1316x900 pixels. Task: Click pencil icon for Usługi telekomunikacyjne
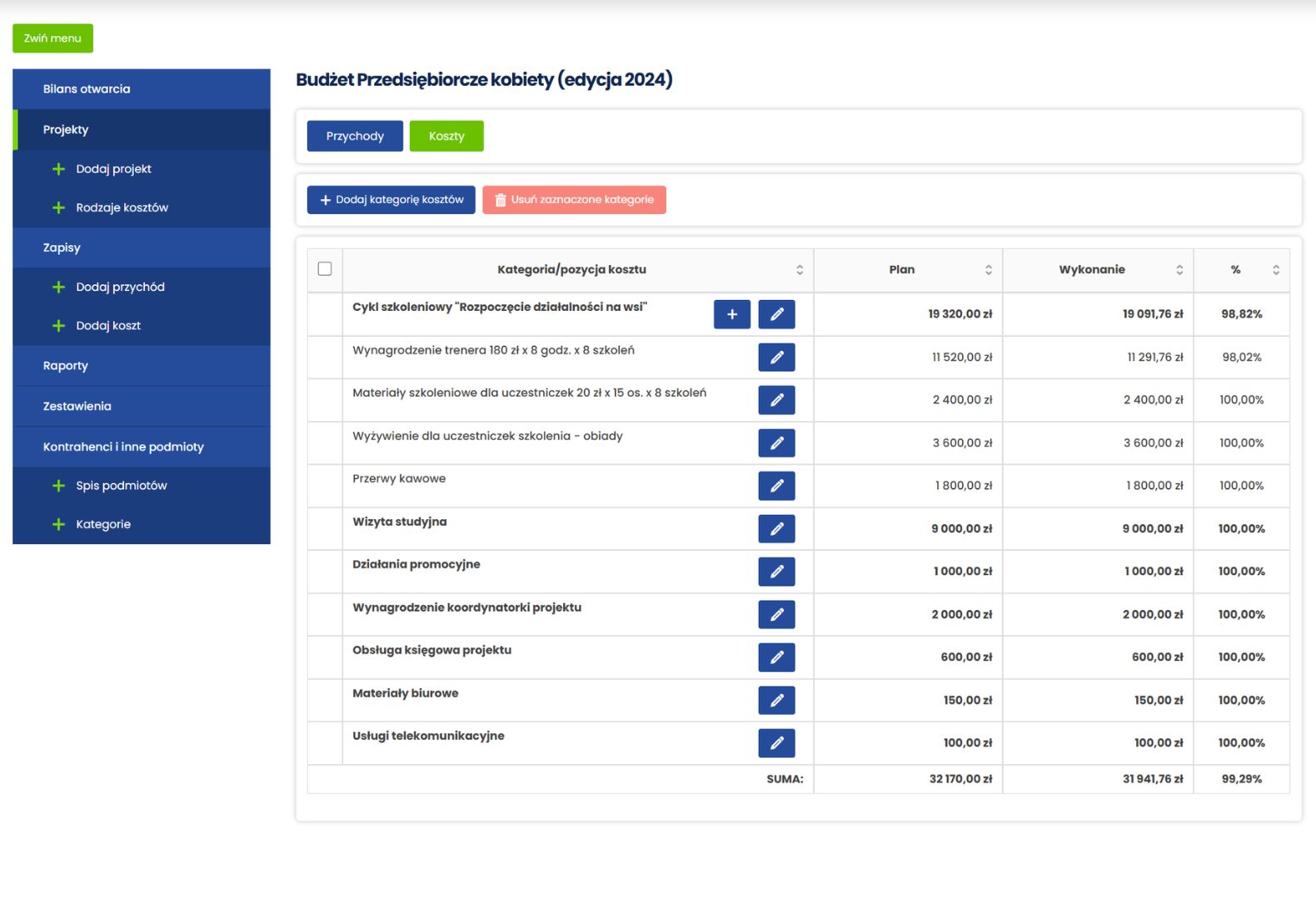(776, 743)
